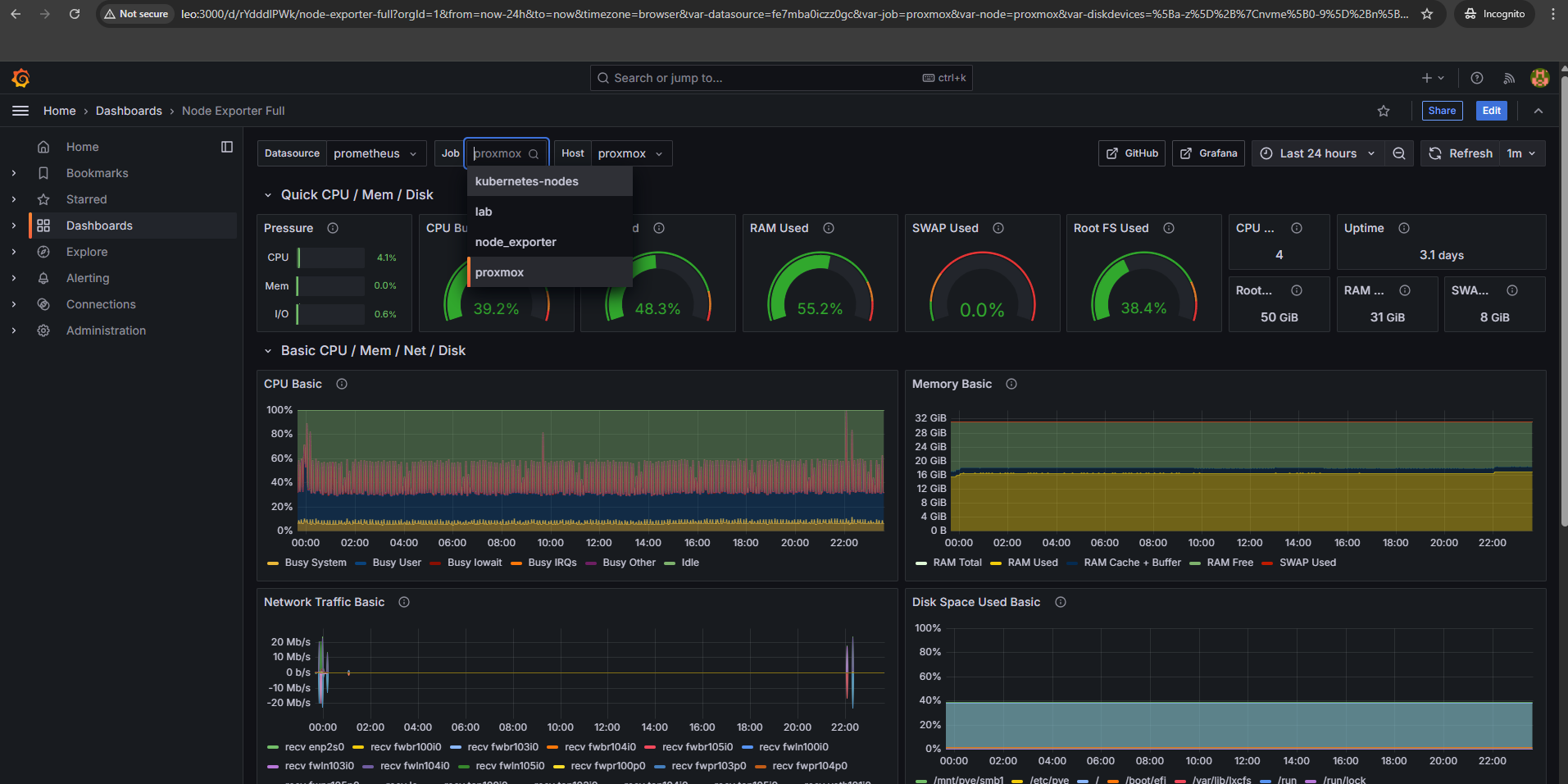Toggle Busy System series in legend
Viewport: 1568px width, 784px height.
coord(315,563)
